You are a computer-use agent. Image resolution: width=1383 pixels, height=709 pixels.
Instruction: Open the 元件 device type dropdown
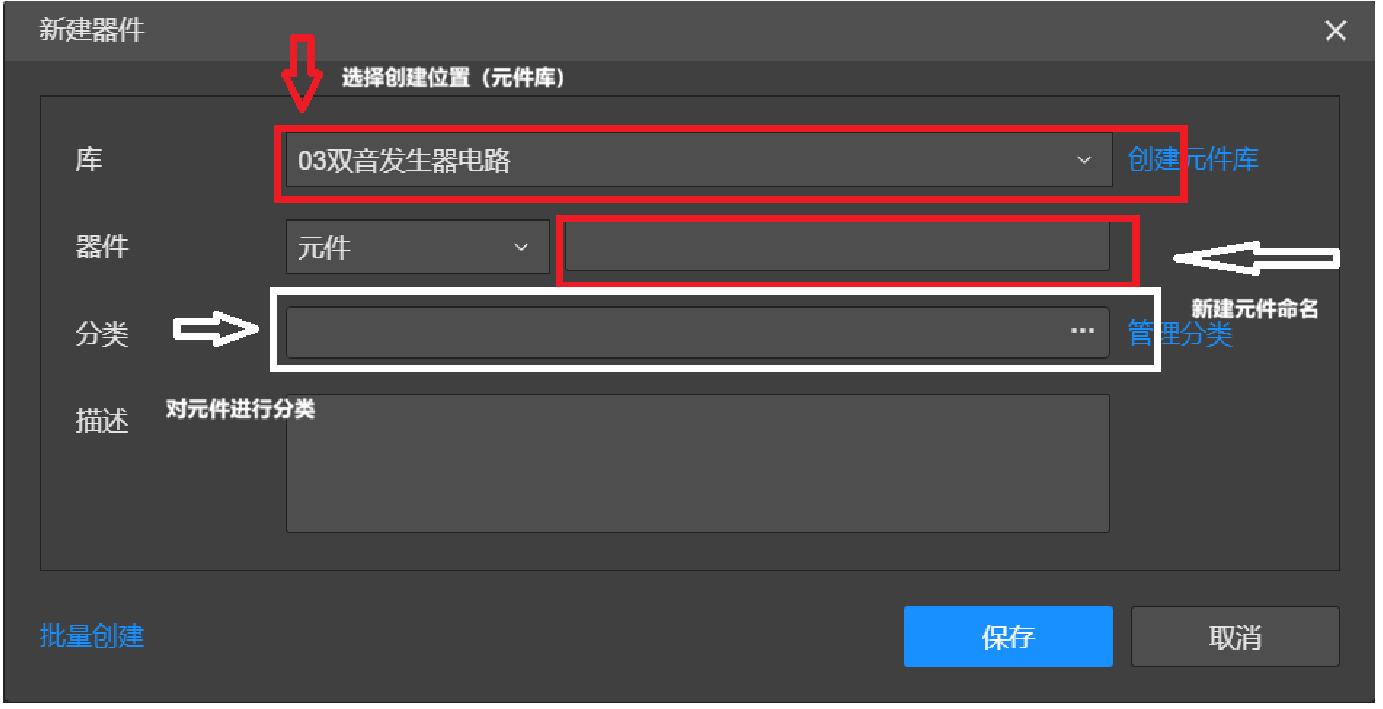click(418, 247)
